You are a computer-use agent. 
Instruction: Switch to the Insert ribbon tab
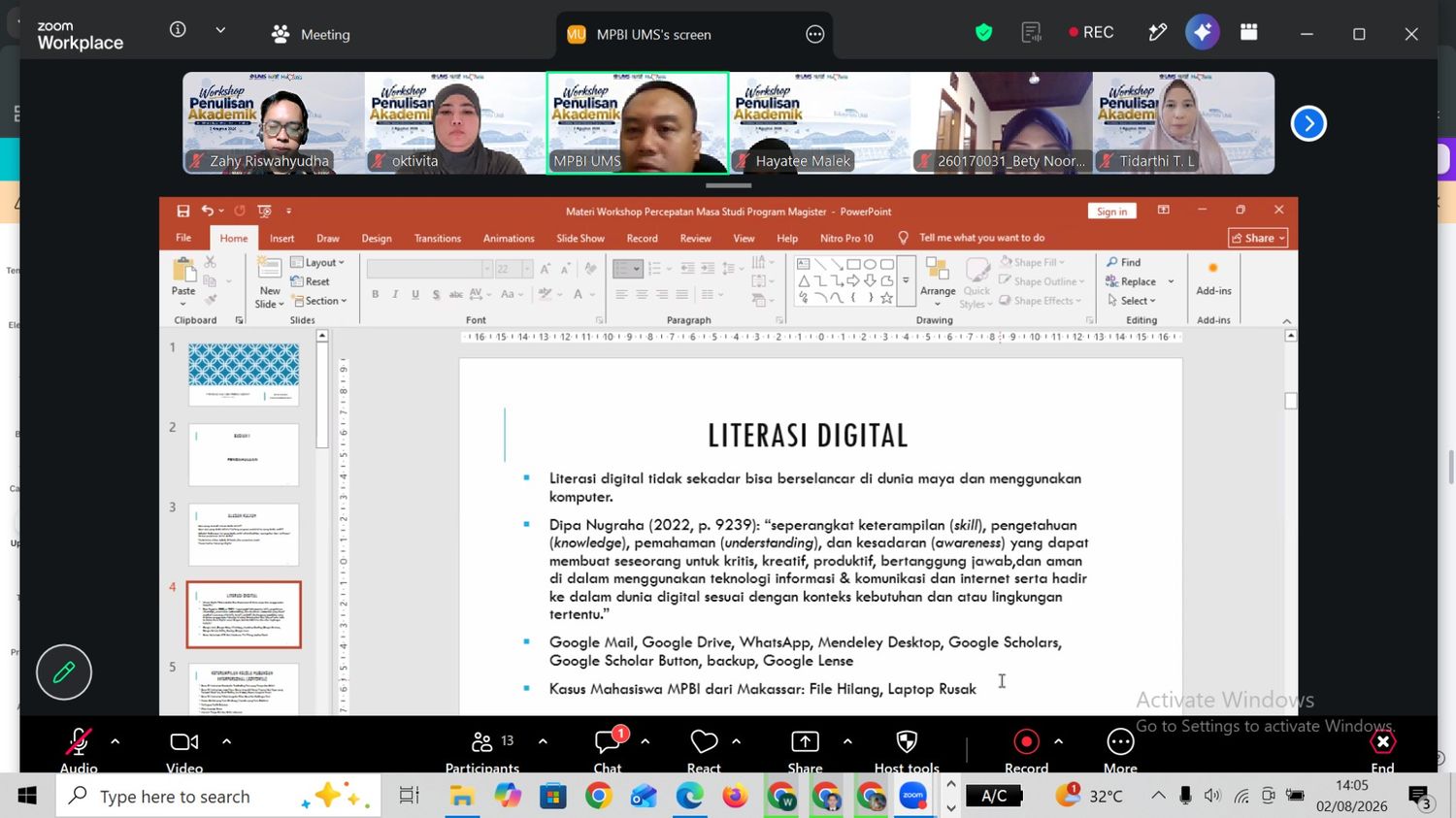281,238
